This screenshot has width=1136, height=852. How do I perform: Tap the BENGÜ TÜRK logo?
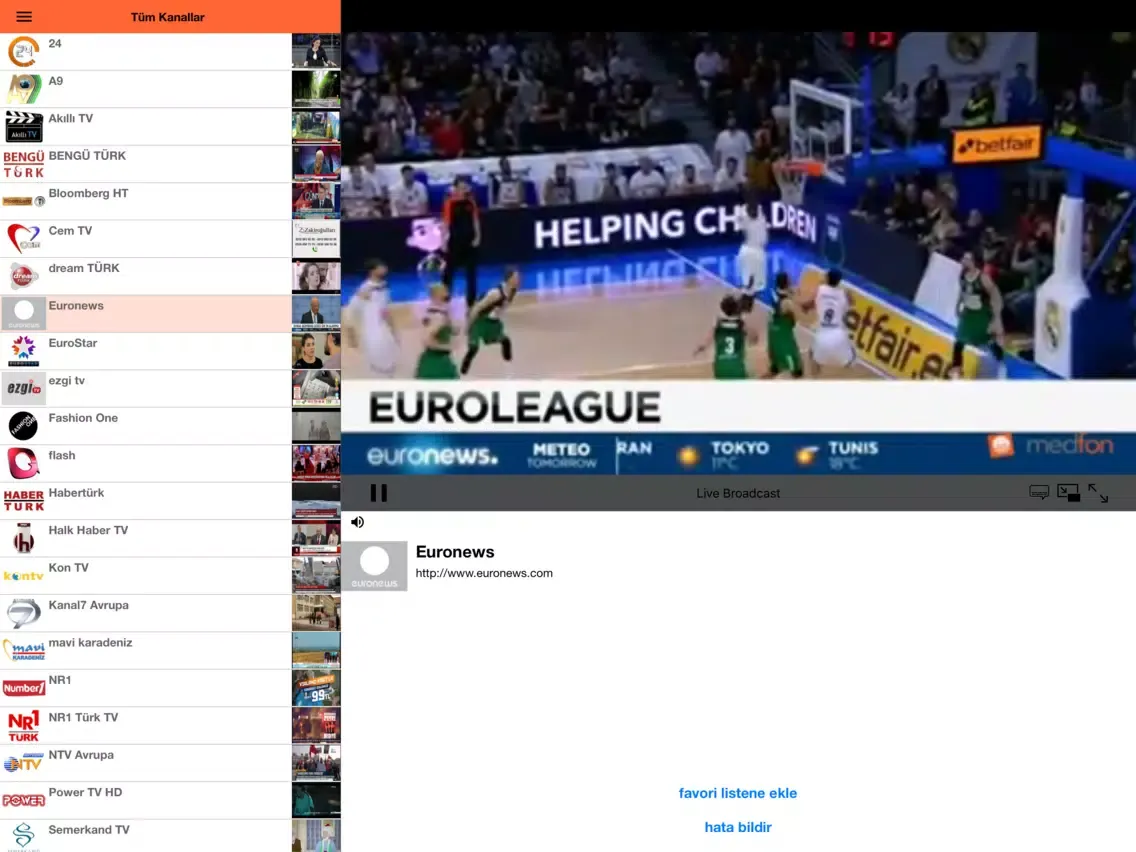pyautogui.click(x=24, y=164)
